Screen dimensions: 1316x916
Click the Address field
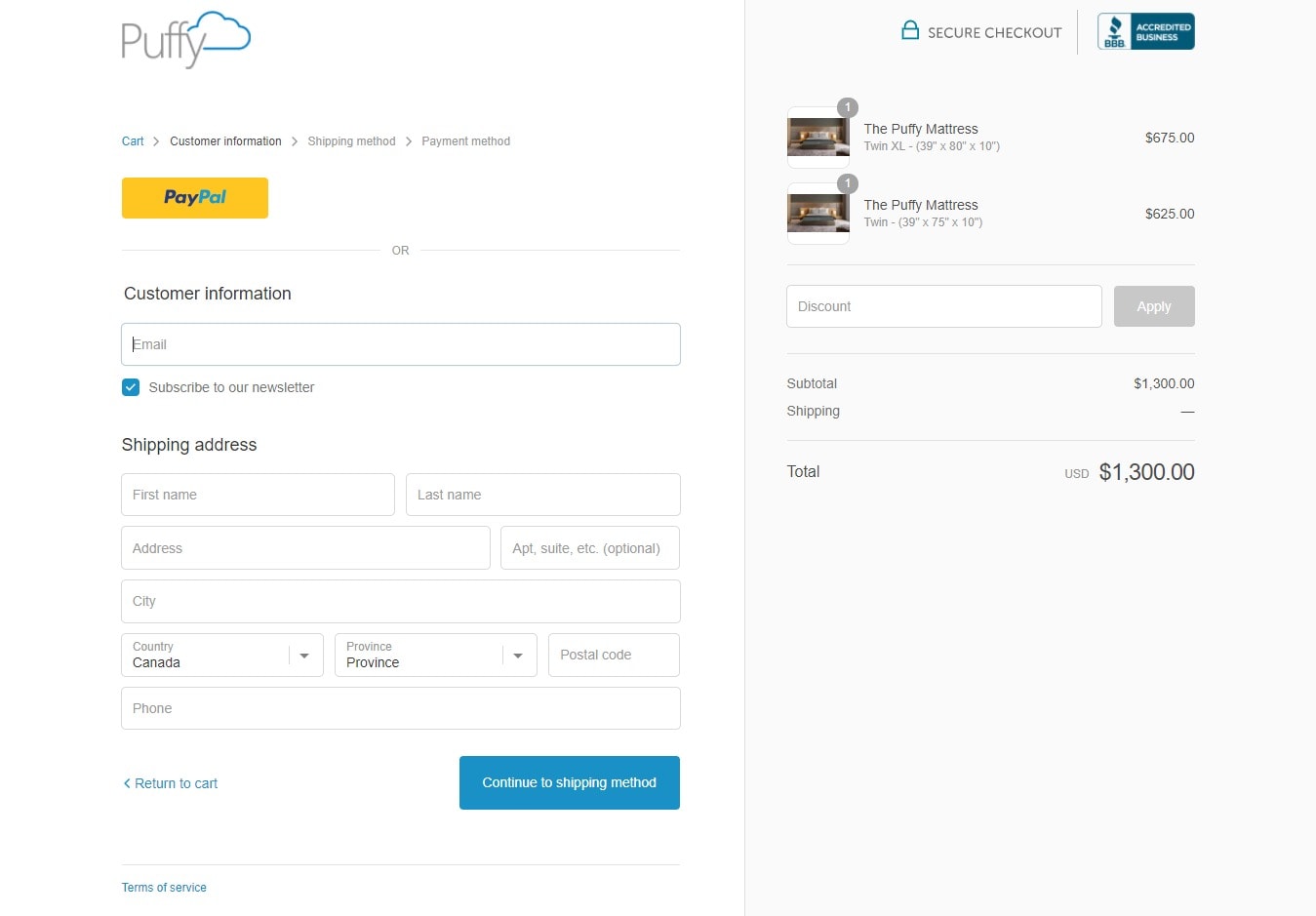[x=306, y=548]
